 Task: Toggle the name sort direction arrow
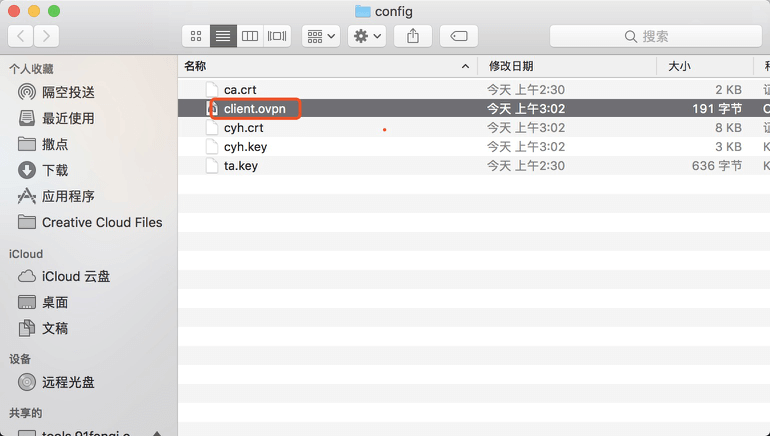pos(465,66)
